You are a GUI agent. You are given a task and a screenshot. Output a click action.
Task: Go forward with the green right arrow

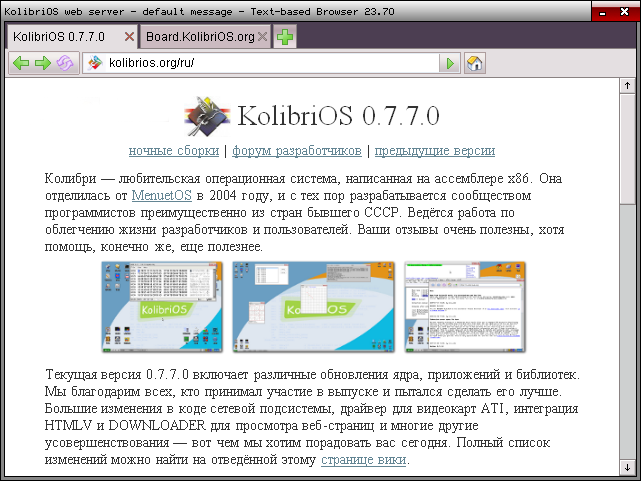point(43,63)
